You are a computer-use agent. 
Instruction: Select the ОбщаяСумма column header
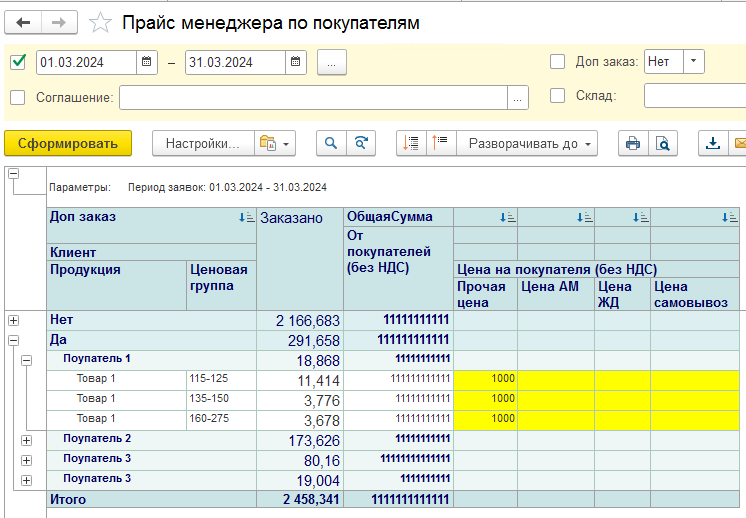[398, 217]
